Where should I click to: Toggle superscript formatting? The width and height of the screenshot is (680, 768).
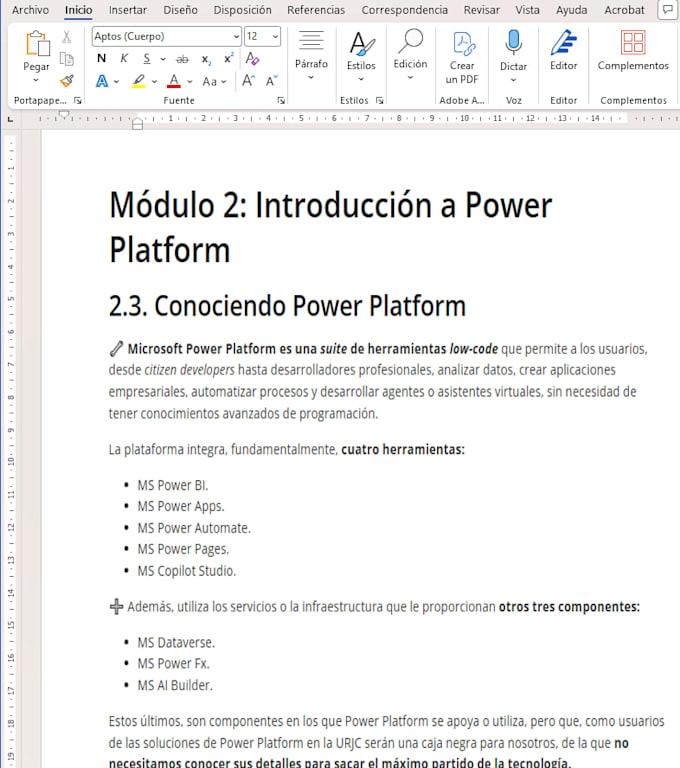229,59
